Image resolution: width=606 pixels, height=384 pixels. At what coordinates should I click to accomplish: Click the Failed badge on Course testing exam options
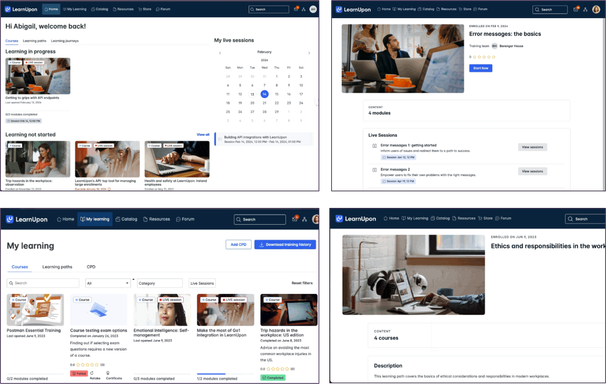point(79,374)
